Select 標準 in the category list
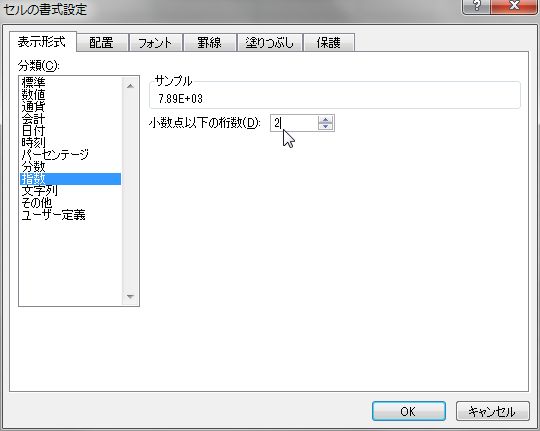 coord(71,83)
